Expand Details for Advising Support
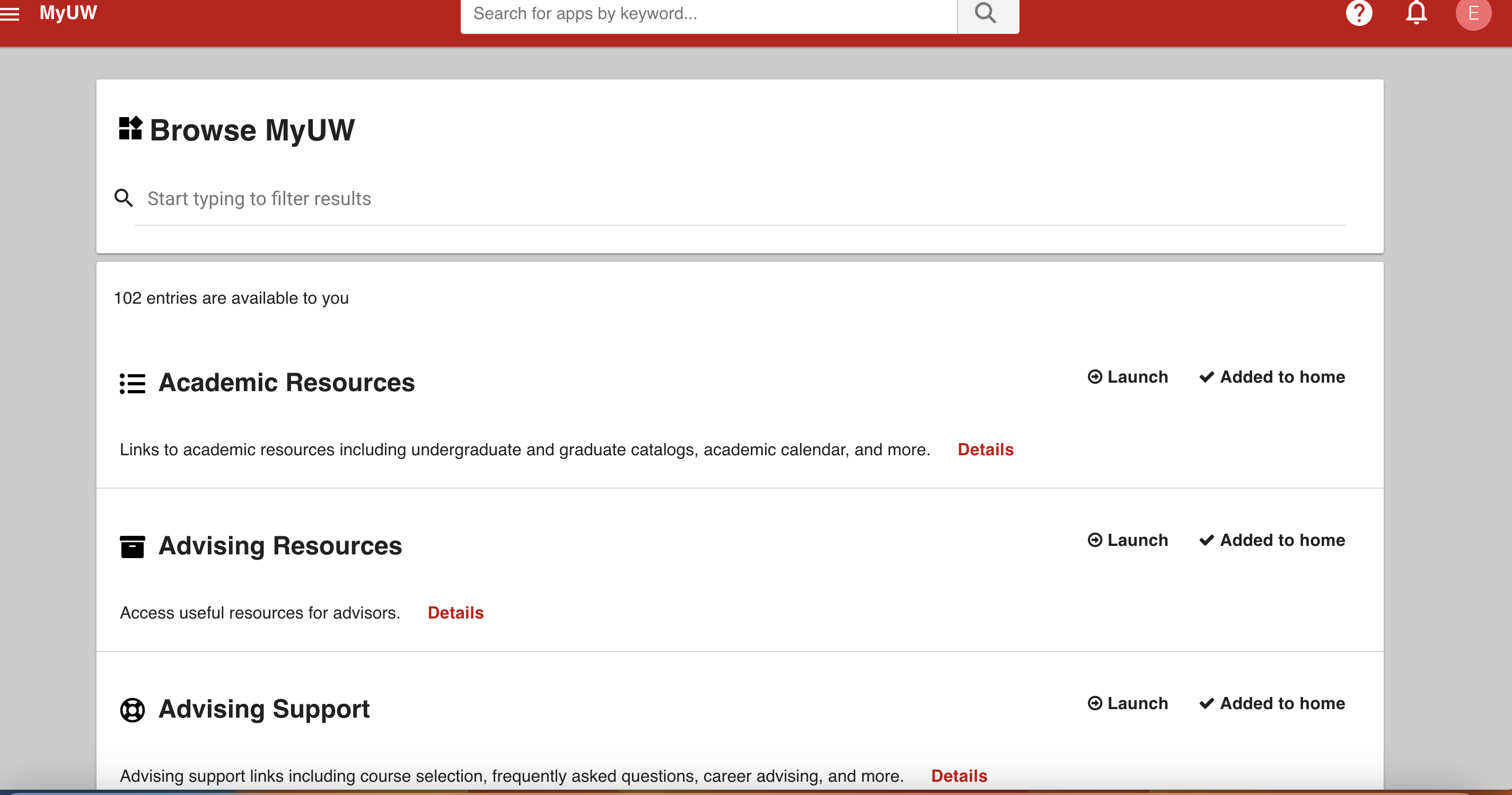This screenshot has height=795, width=1512. [x=959, y=775]
